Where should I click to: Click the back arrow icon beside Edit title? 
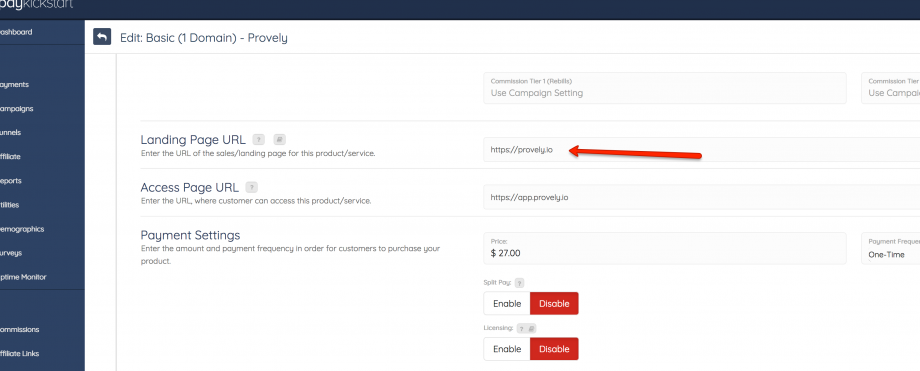102,37
